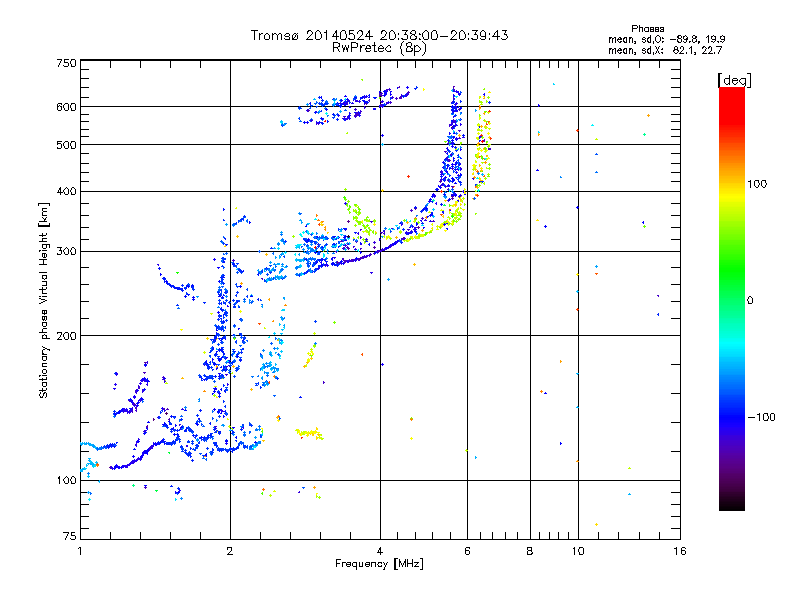Click the y-axis tick label '300'
Screen dimensions: 800x600
66,252
